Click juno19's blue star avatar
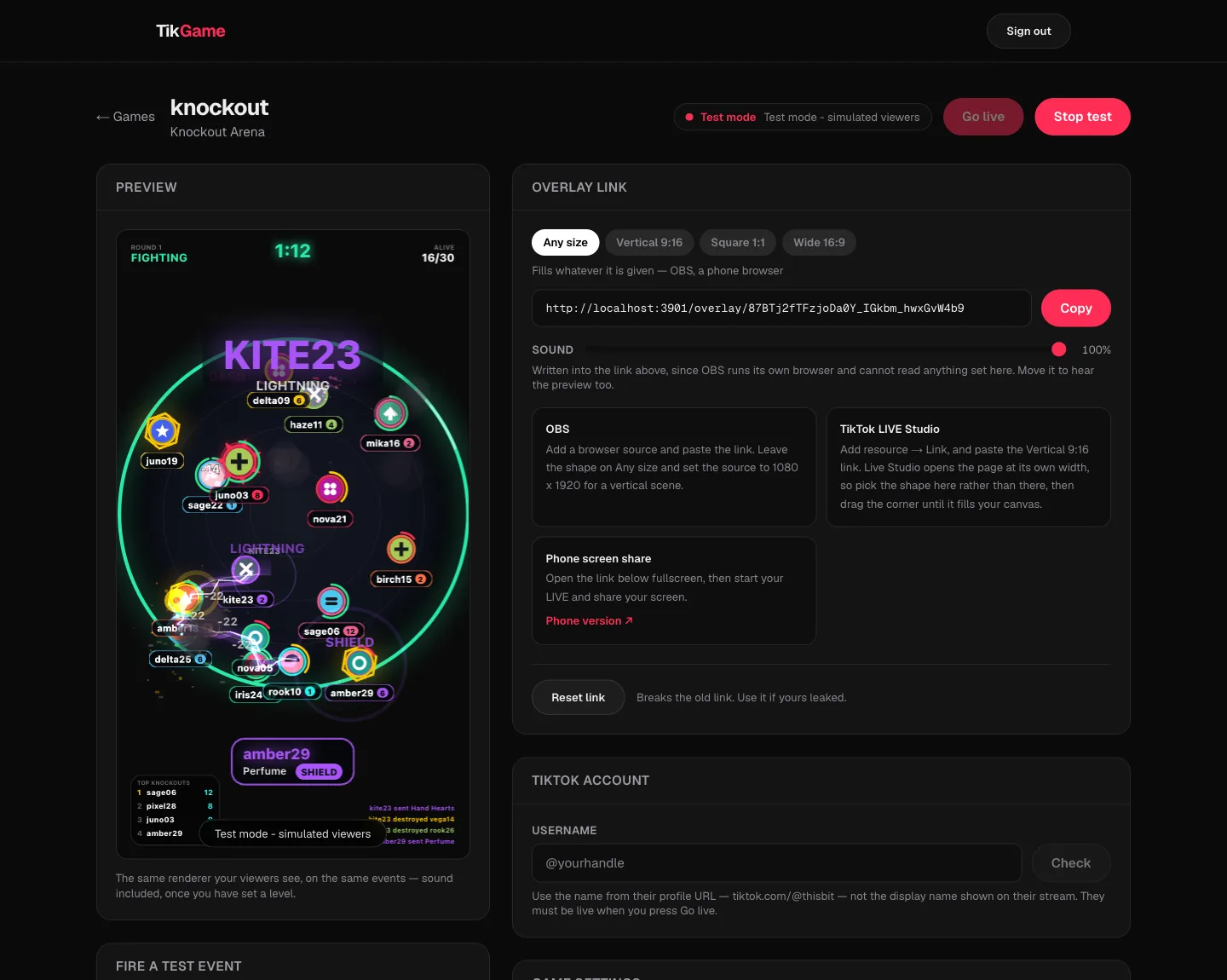 coord(162,431)
